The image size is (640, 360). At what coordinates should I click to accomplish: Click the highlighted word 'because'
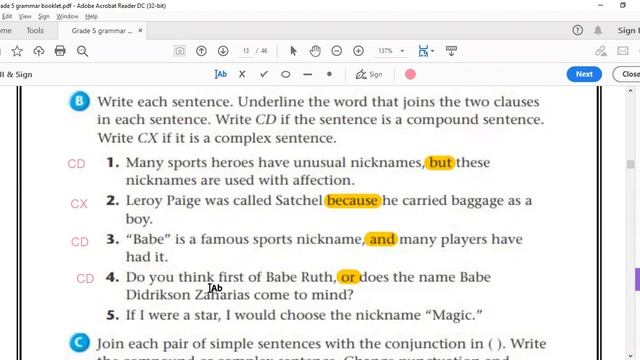click(x=353, y=201)
